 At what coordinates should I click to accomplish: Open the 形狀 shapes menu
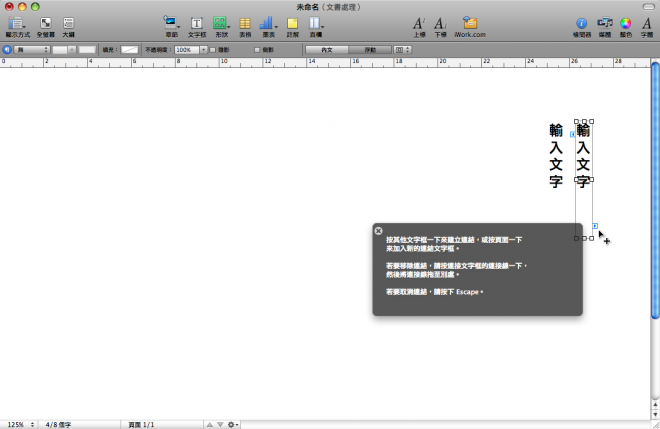[221, 23]
